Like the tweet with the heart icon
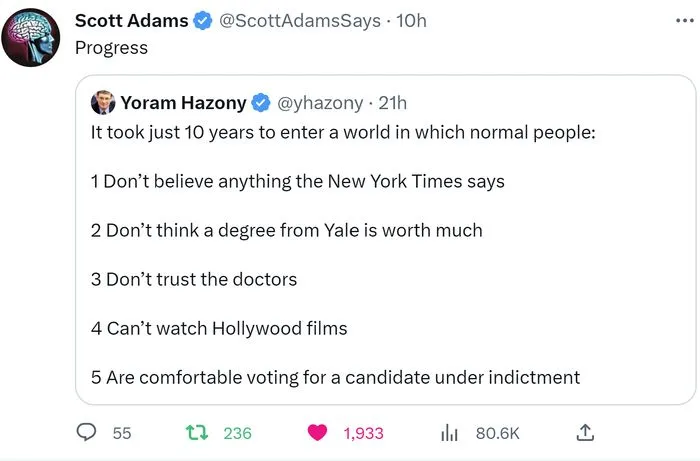Image resolution: width=700 pixels, height=461 pixels. (319, 433)
